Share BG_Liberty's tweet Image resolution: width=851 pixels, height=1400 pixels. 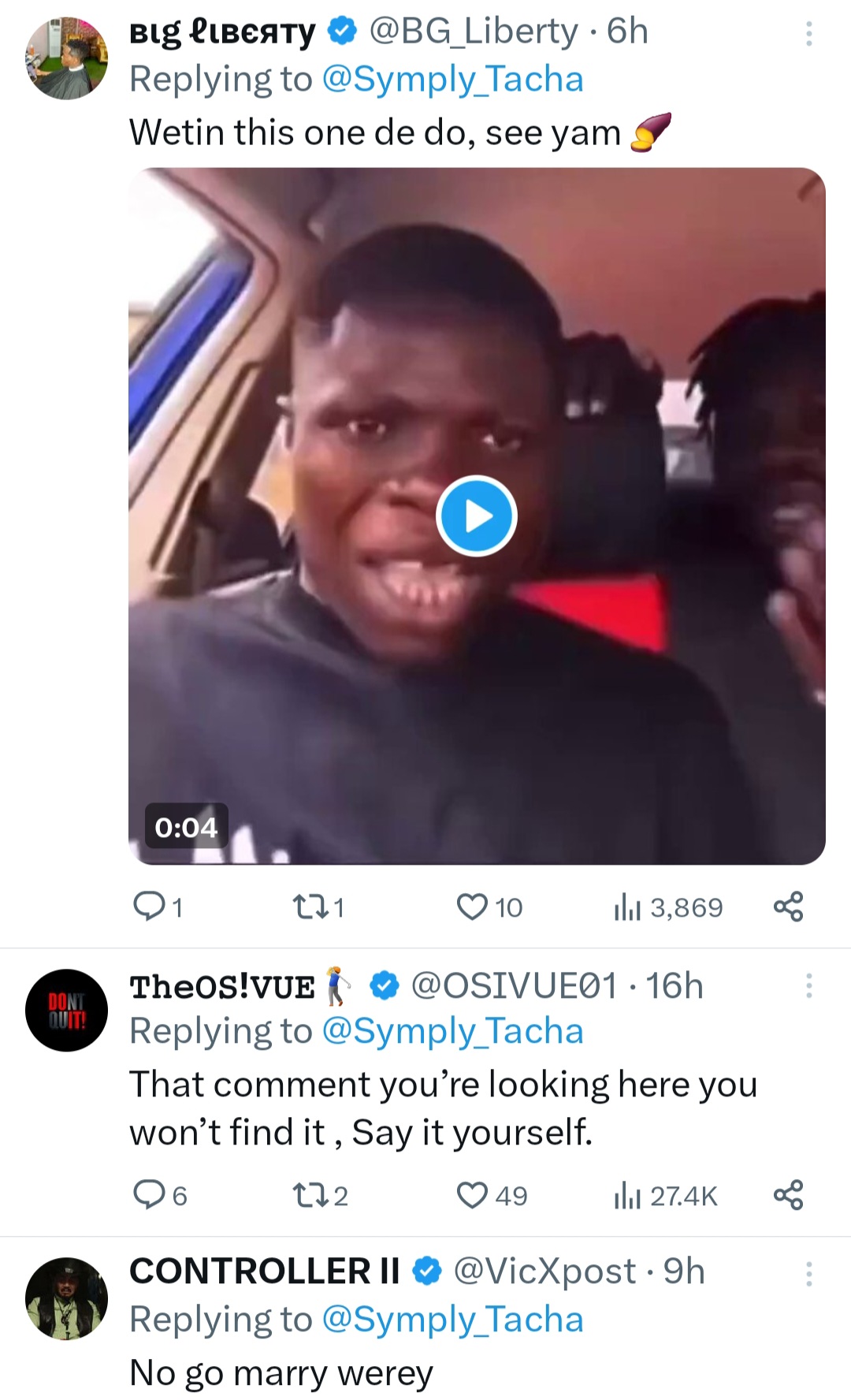click(x=788, y=907)
